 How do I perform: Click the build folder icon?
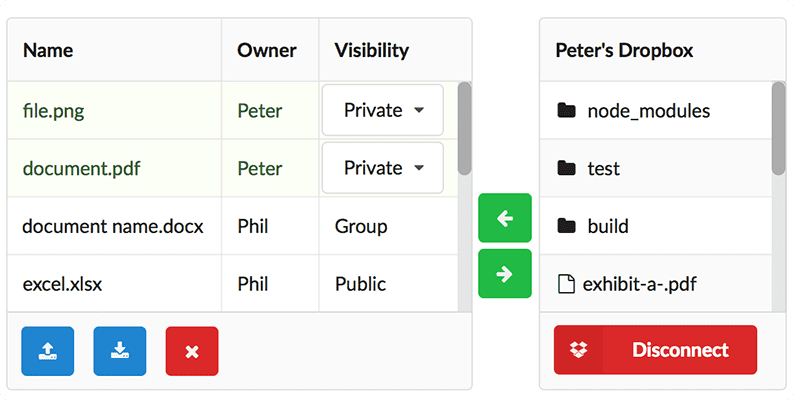click(x=567, y=226)
